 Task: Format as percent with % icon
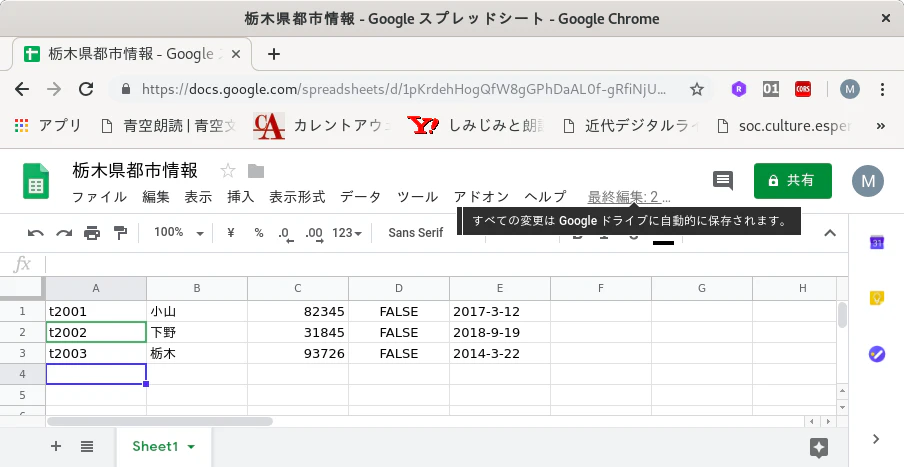(x=259, y=232)
